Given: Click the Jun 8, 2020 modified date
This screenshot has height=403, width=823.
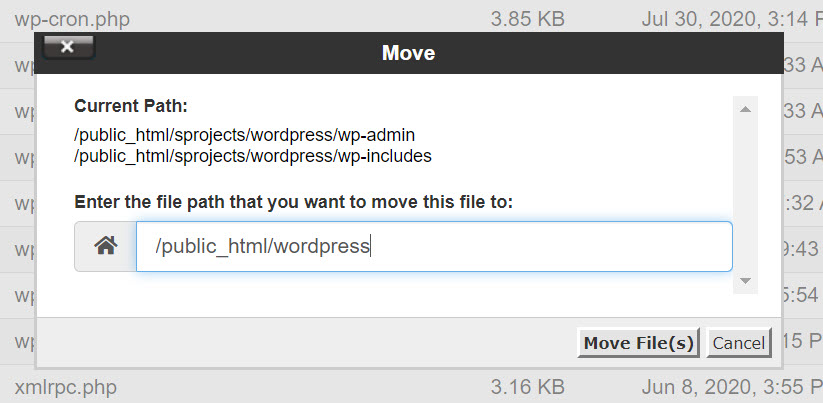Looking at the screenshot, I should coord(730,385).
